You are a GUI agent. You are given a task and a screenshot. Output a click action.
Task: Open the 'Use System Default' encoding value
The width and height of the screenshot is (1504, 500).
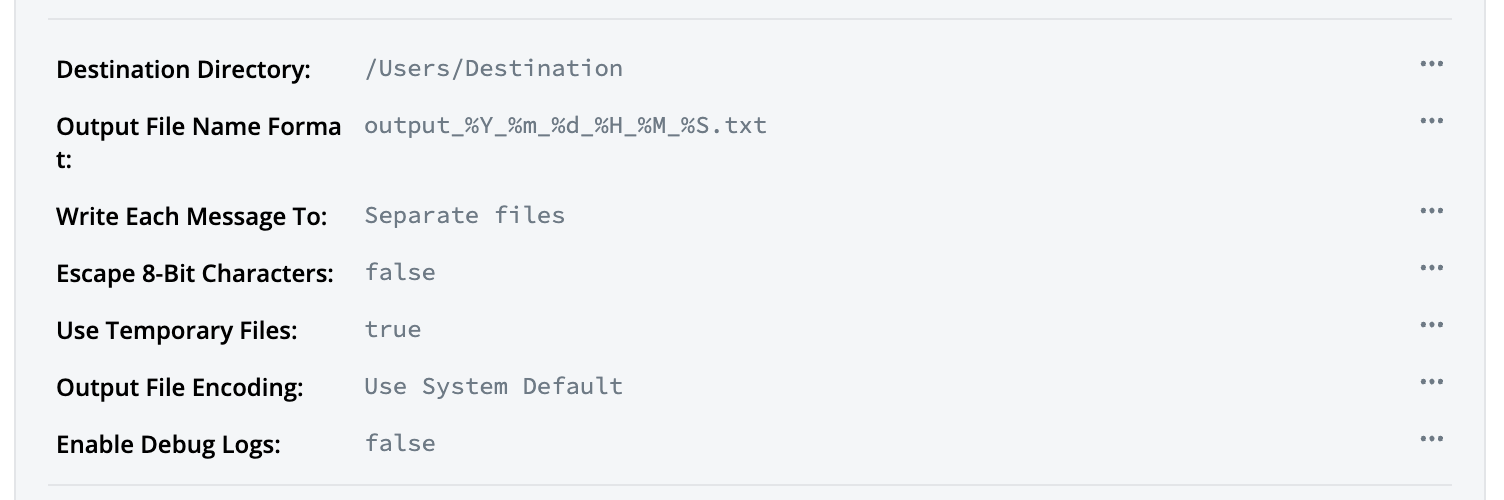coord(493,386)
